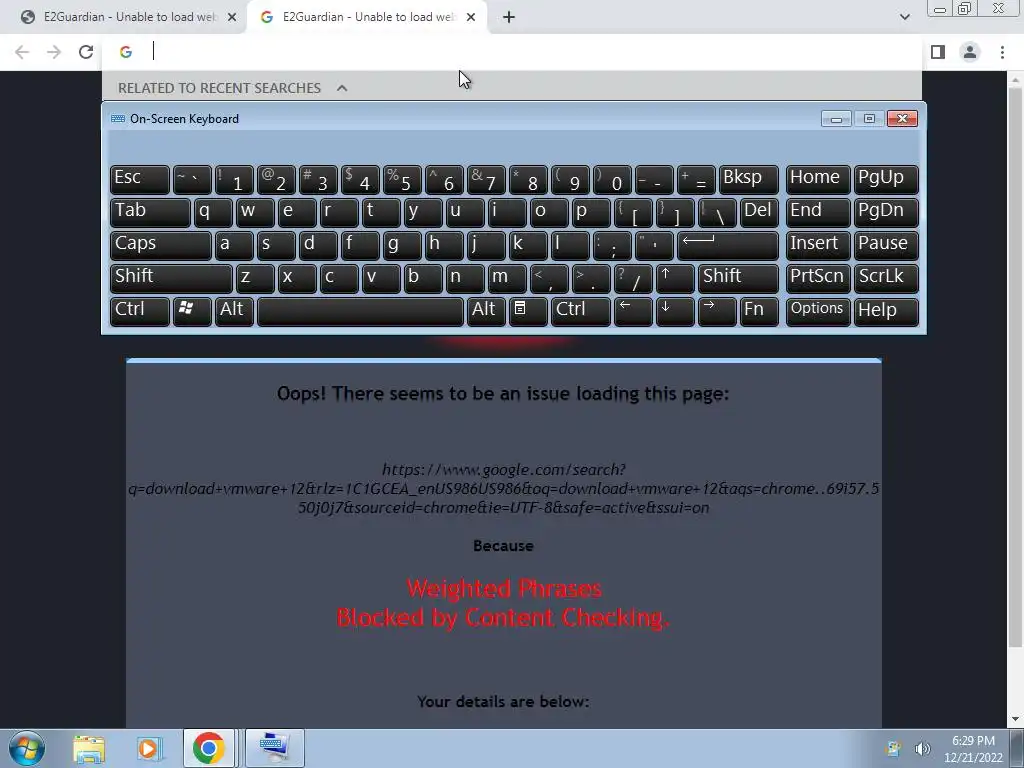This screenshot has width=1024, height=768.
Task: Click the PgDn key
Action: (886, 212)
